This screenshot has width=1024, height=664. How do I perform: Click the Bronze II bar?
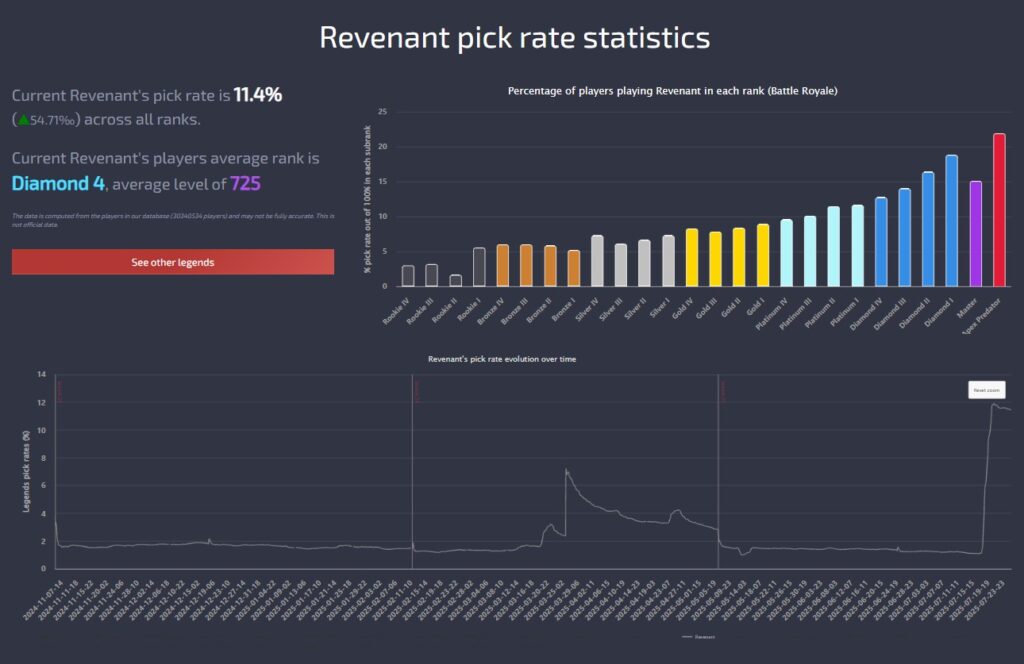(550, 266)
